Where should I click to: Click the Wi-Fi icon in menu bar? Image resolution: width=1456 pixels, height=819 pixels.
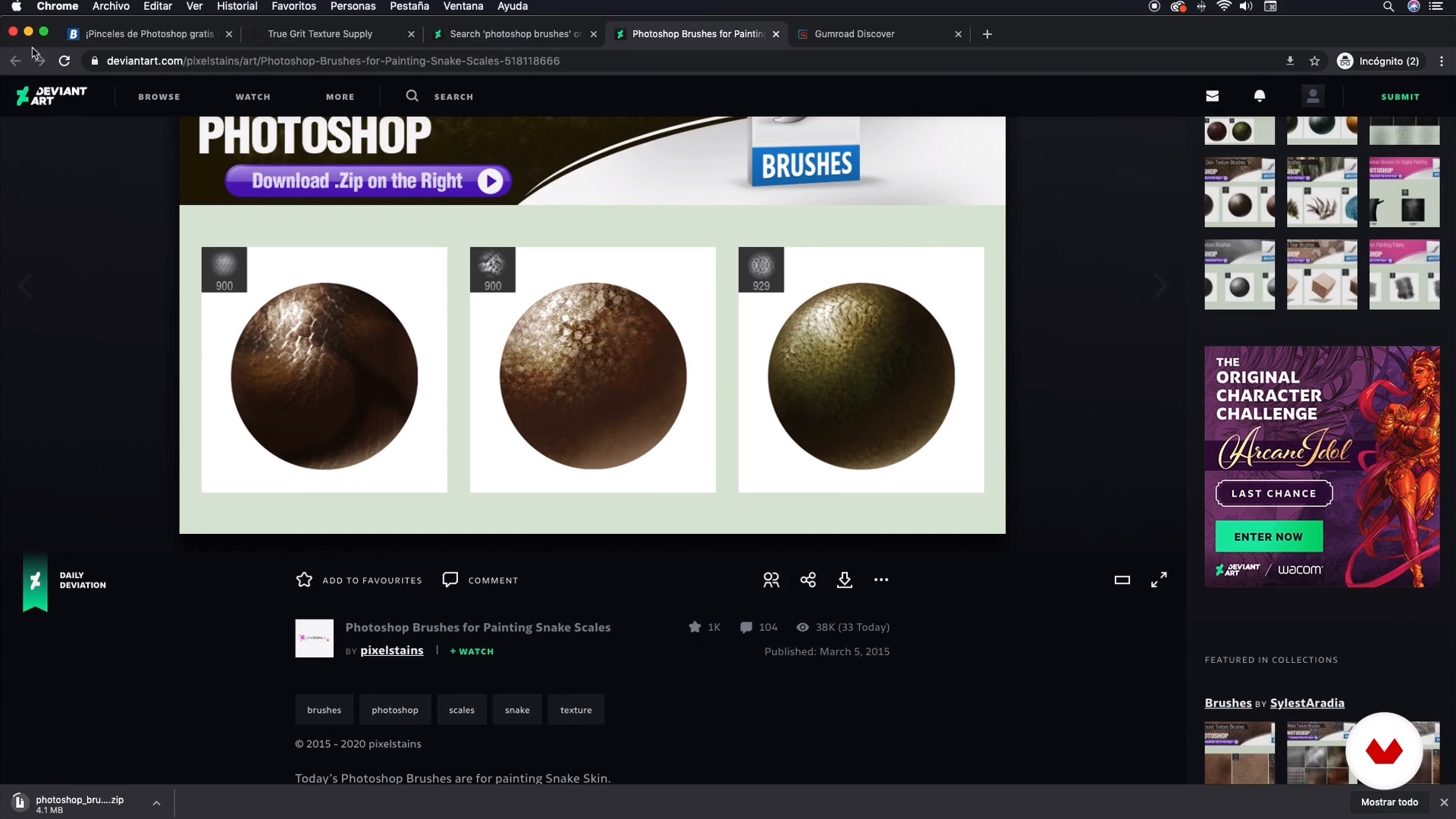pyautogui.click(x=1224, y=6)
